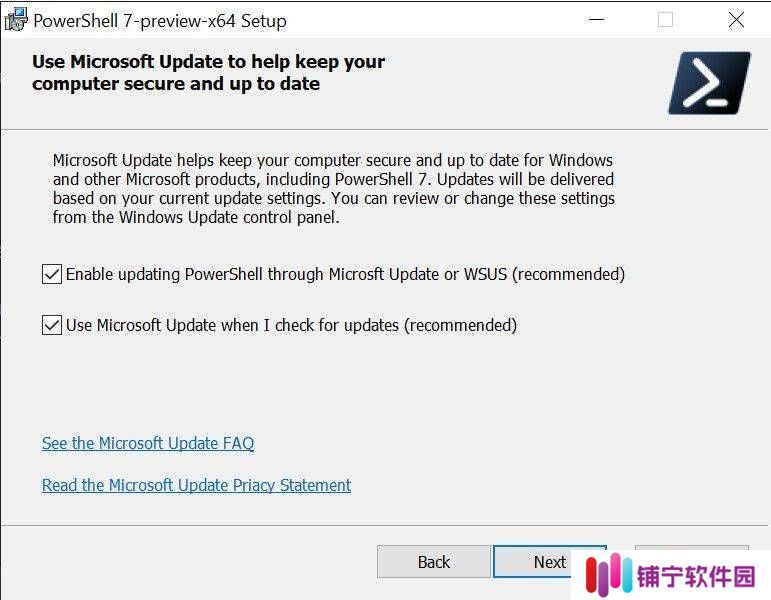Click the colorful watermark logo icon
Image resolution: width=771 pixels, height=600 pixels.
click(609, 574)
